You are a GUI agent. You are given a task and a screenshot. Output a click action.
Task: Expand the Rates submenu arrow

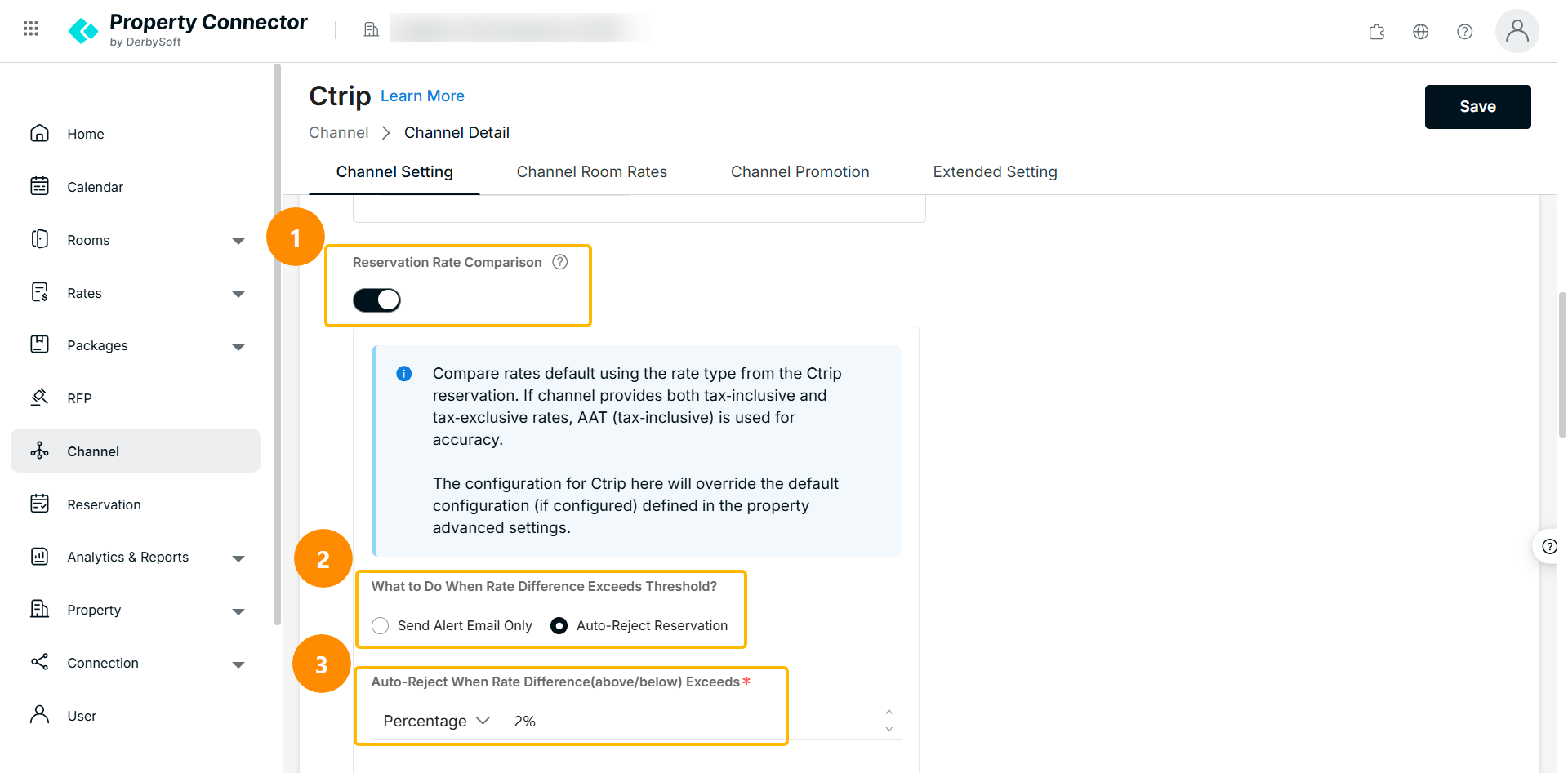(x=238, y=294)
